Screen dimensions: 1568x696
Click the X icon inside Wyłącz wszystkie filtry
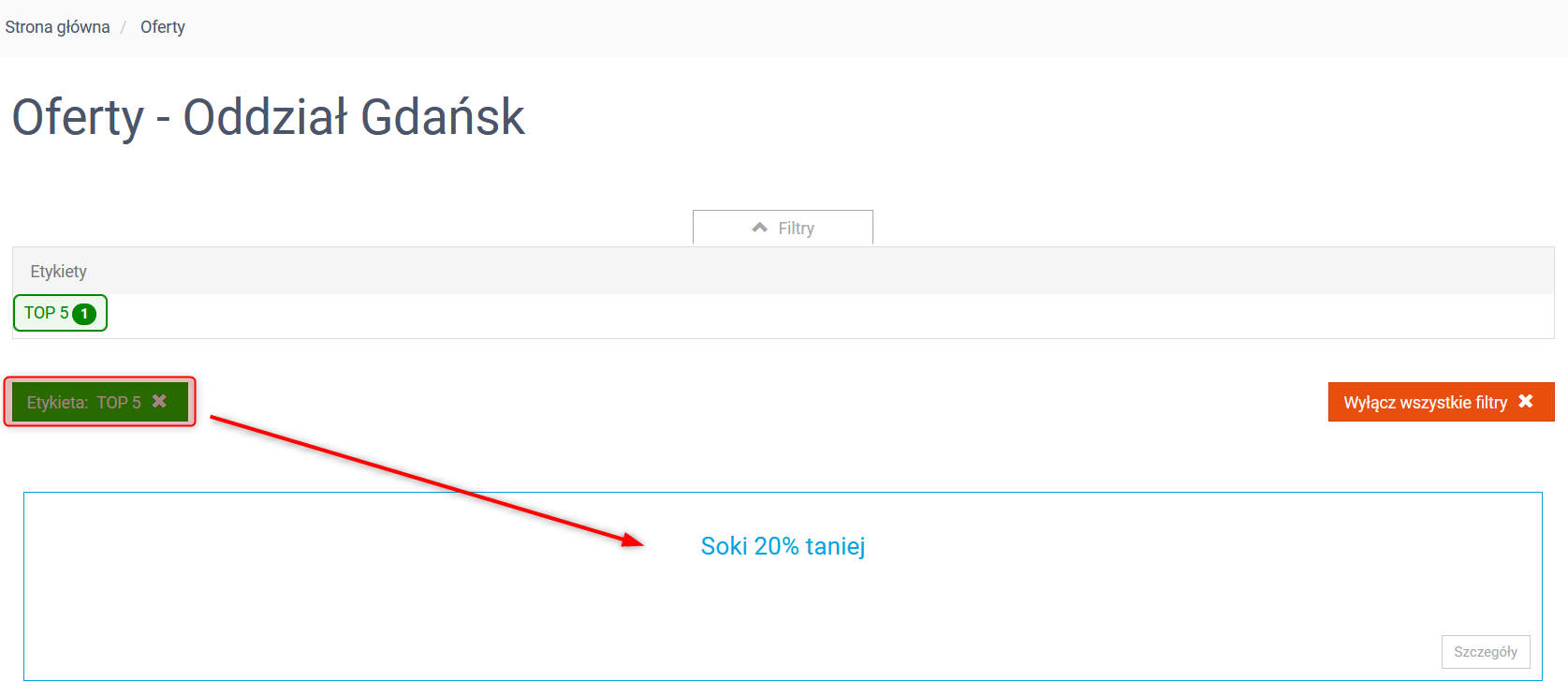click(1526, 401)
